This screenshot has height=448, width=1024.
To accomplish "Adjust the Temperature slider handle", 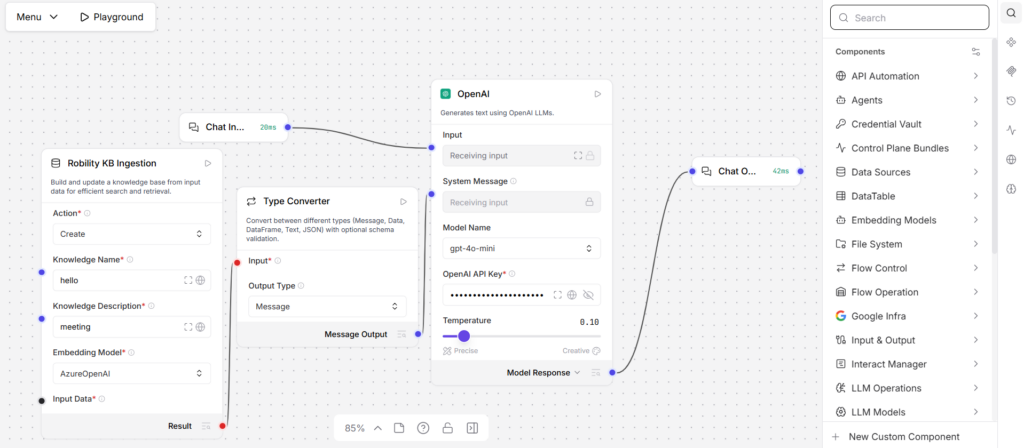I will (x=464, y=336).
